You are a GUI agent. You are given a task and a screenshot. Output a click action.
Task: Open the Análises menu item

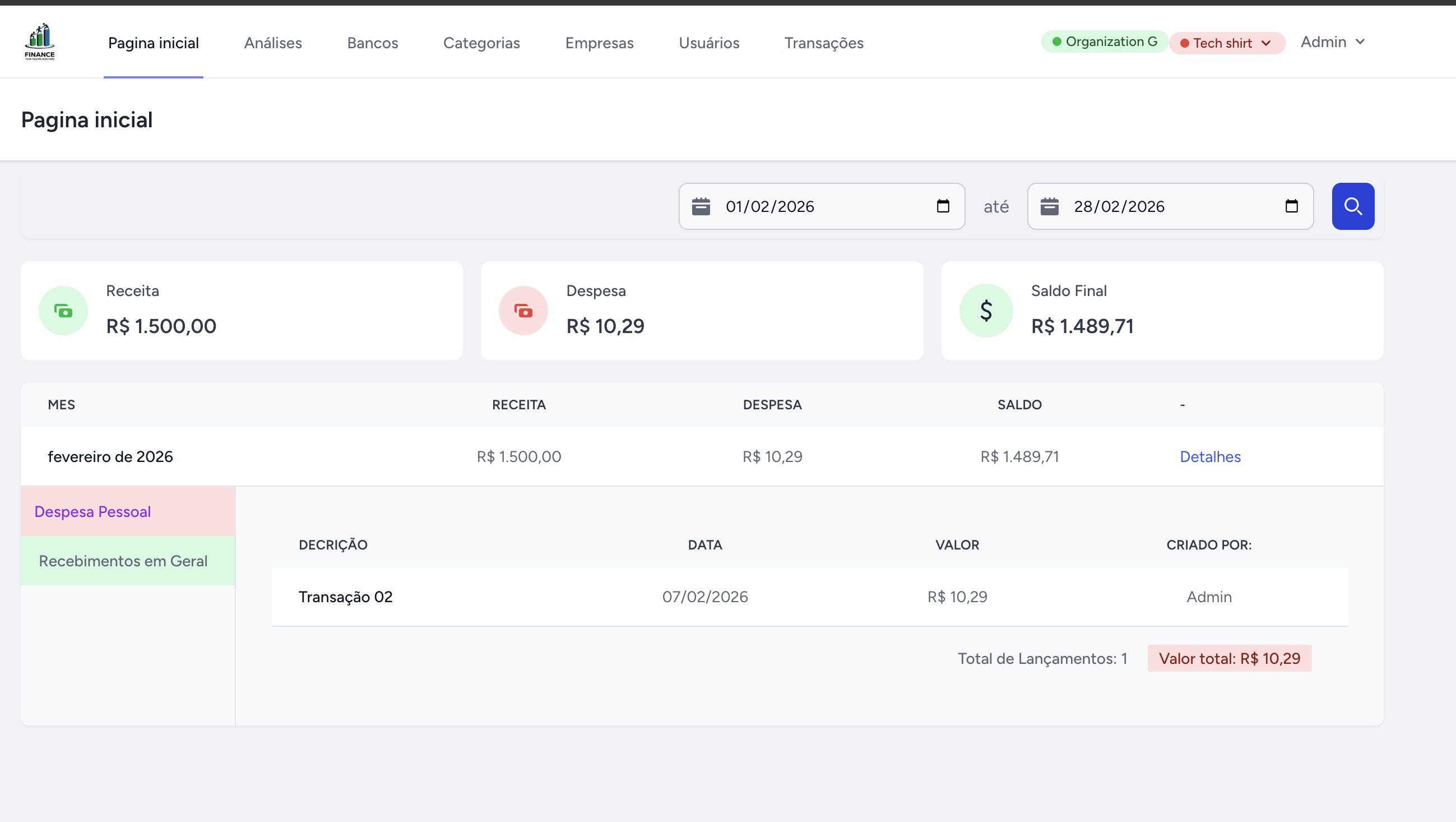(x=273, y=43)
